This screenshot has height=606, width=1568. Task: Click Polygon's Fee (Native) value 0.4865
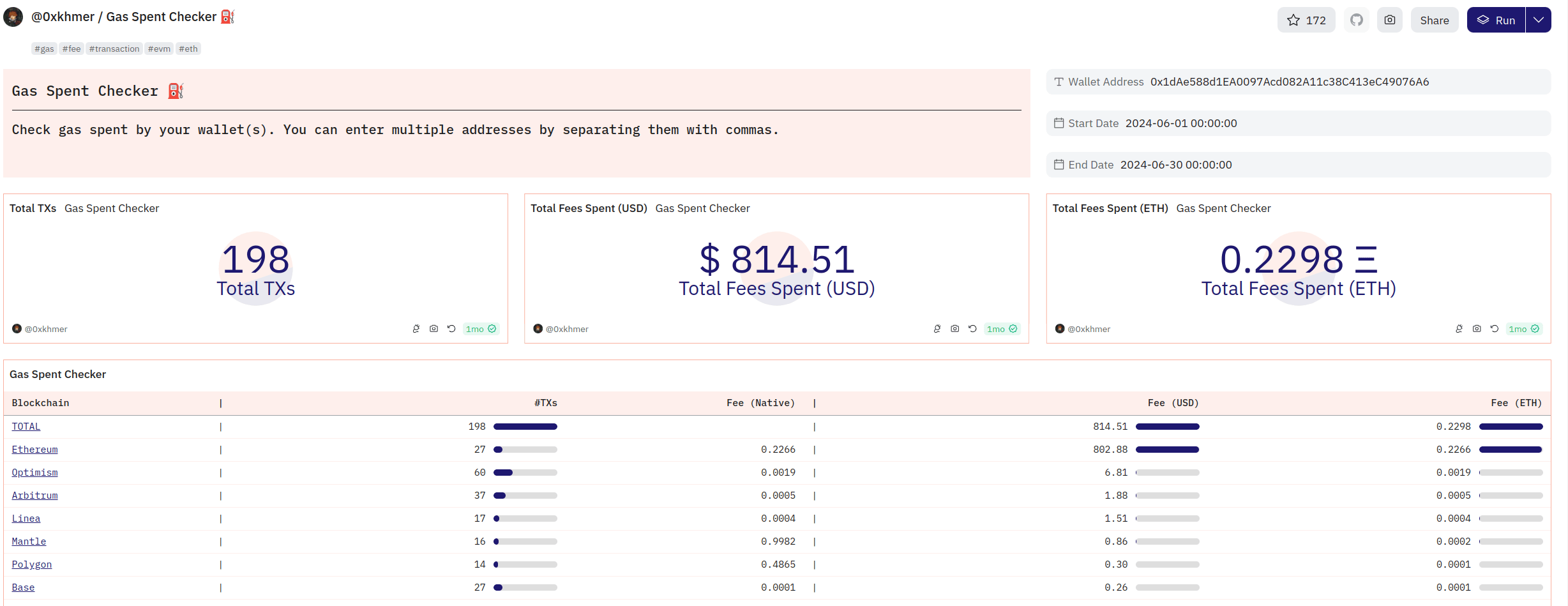pyautogui.click(x=778, y=564)
